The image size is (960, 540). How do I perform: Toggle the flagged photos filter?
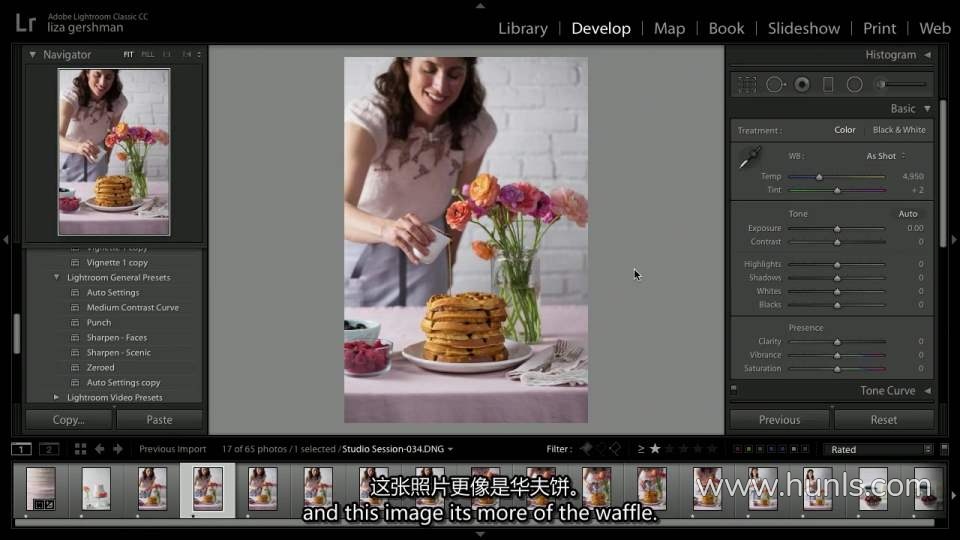[x=587, y=449]
